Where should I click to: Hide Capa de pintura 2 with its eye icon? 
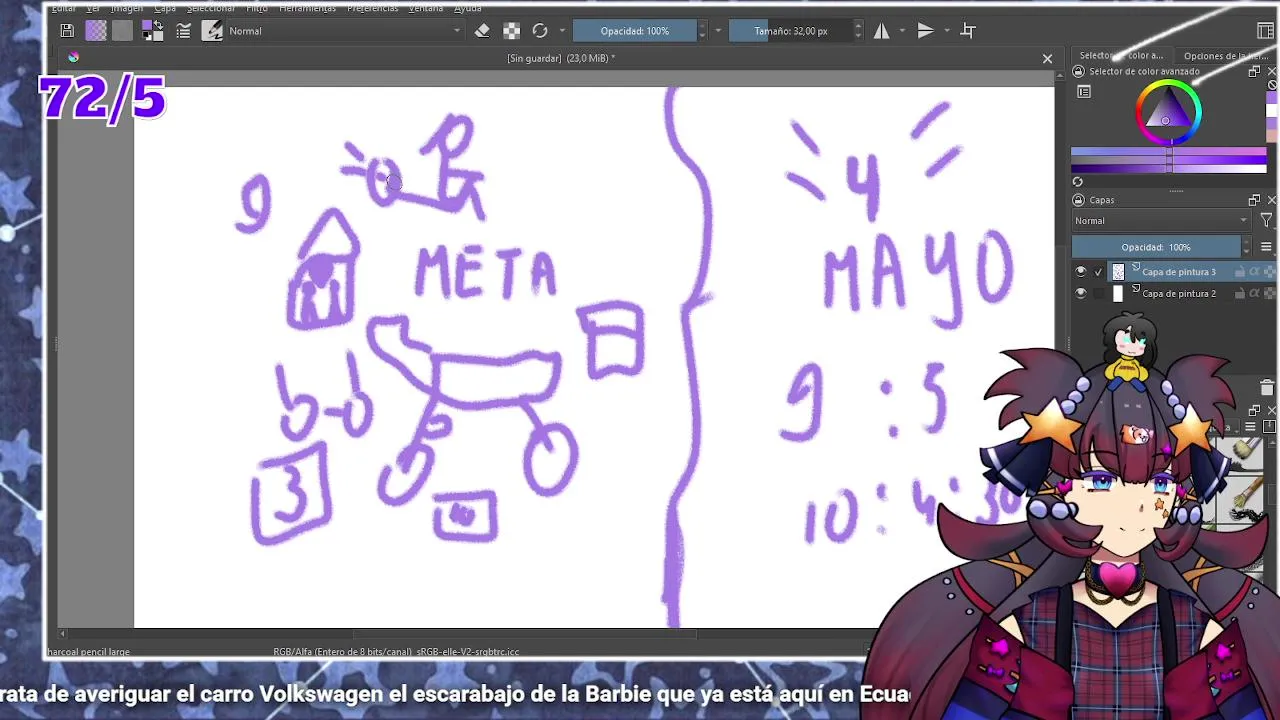tap(1080, 294)
